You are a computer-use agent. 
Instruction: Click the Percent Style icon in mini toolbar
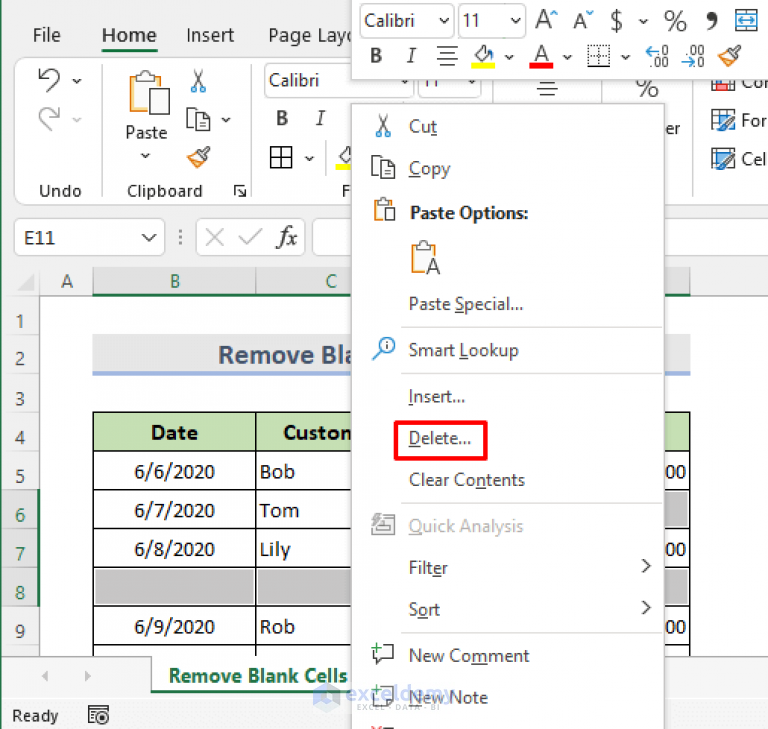pyautogui.click(x=675, y=21)
